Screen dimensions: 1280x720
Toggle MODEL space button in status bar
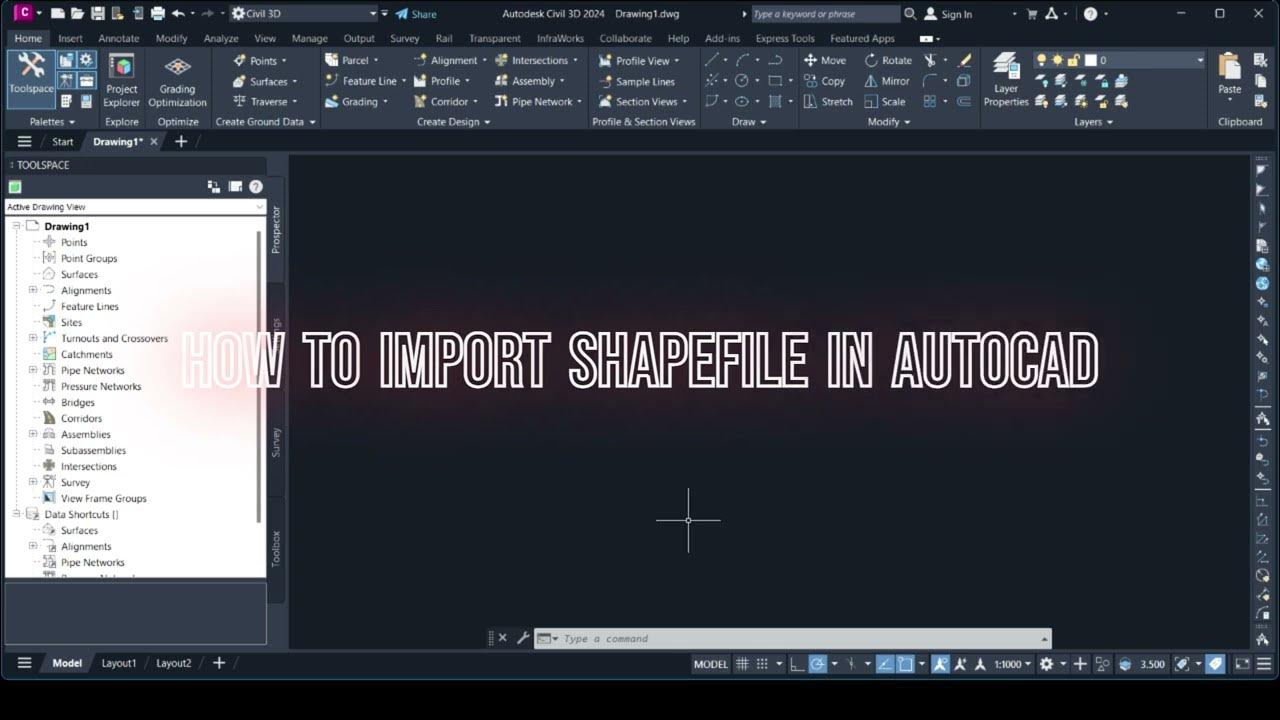pos(711,663)
